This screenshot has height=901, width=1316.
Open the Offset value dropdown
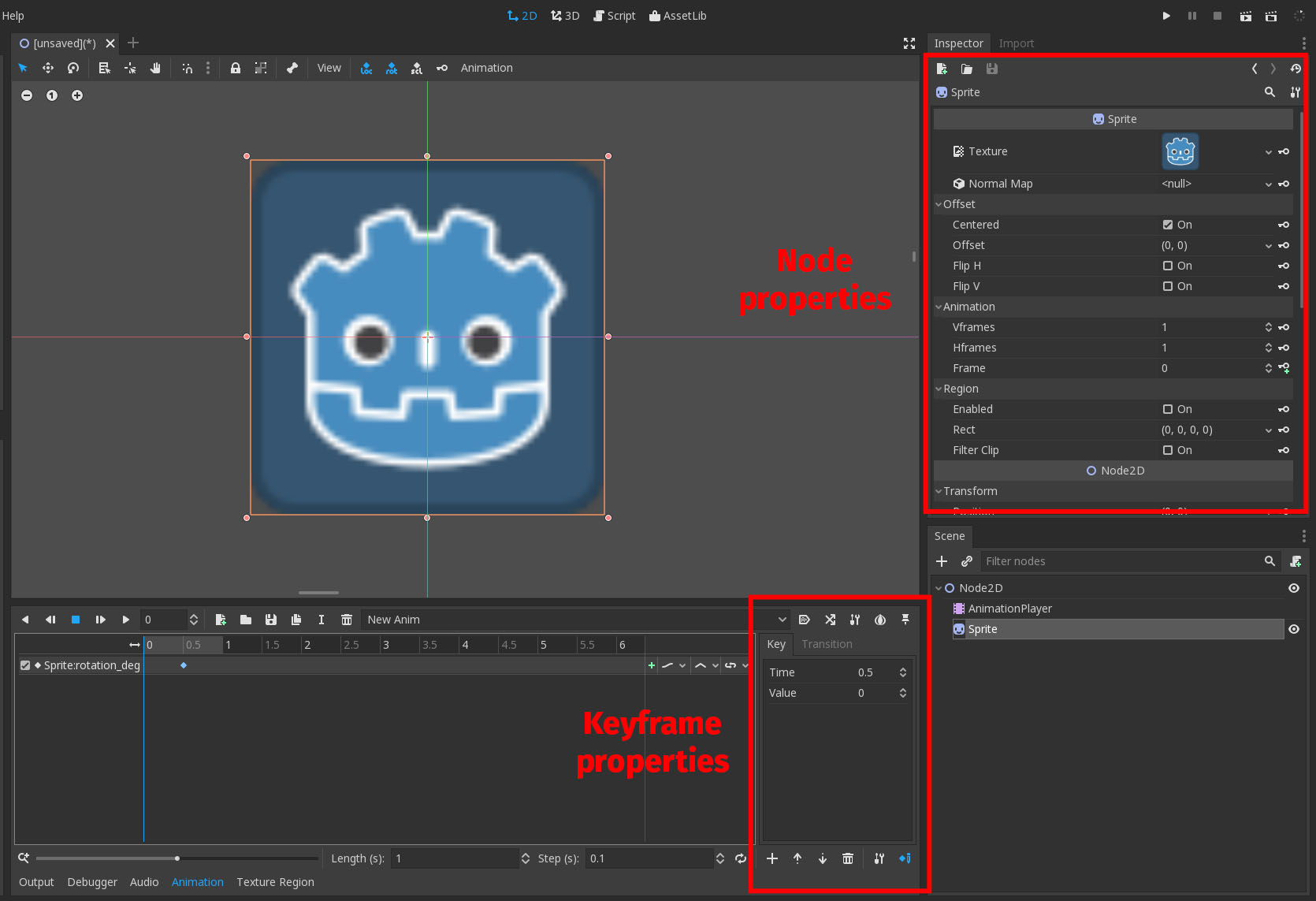(x=1267, y=245)
